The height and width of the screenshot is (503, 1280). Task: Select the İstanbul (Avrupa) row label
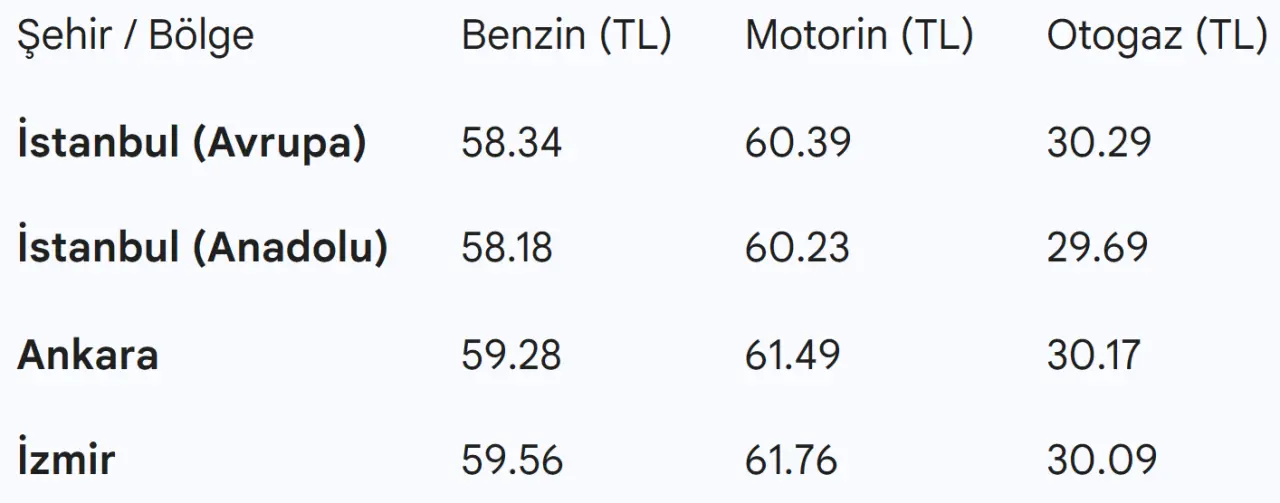[x=192, y=143]
